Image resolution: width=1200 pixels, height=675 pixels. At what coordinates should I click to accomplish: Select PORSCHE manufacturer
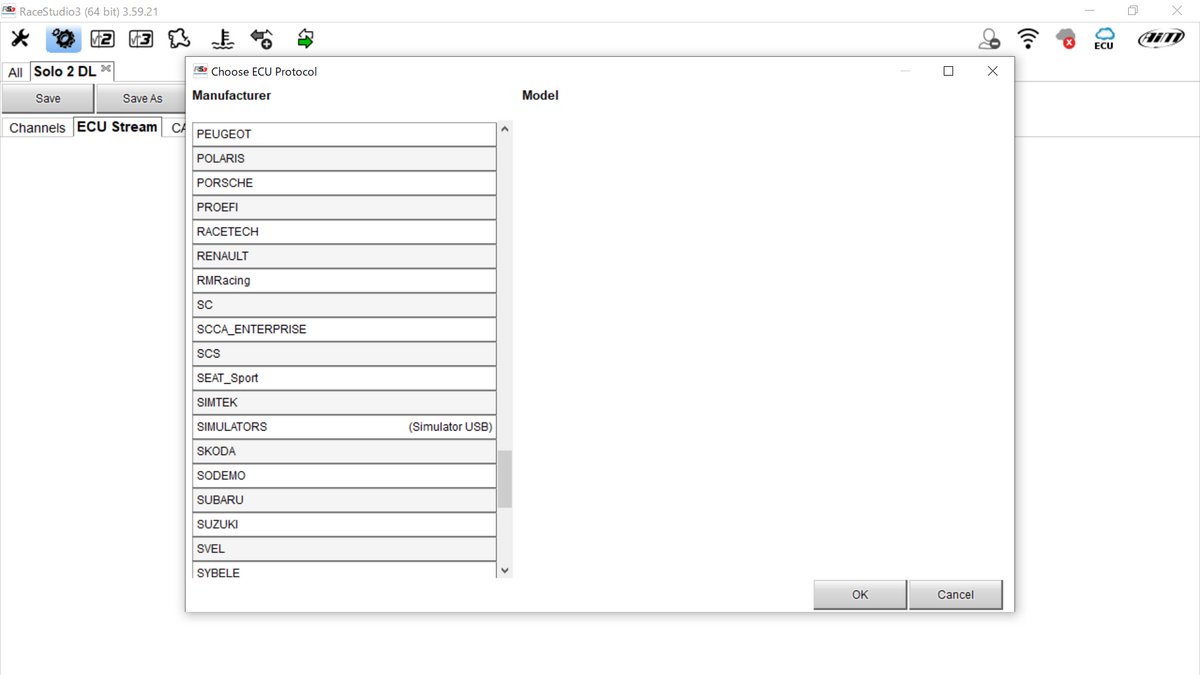pyautogui.click(x=344, y=183)
